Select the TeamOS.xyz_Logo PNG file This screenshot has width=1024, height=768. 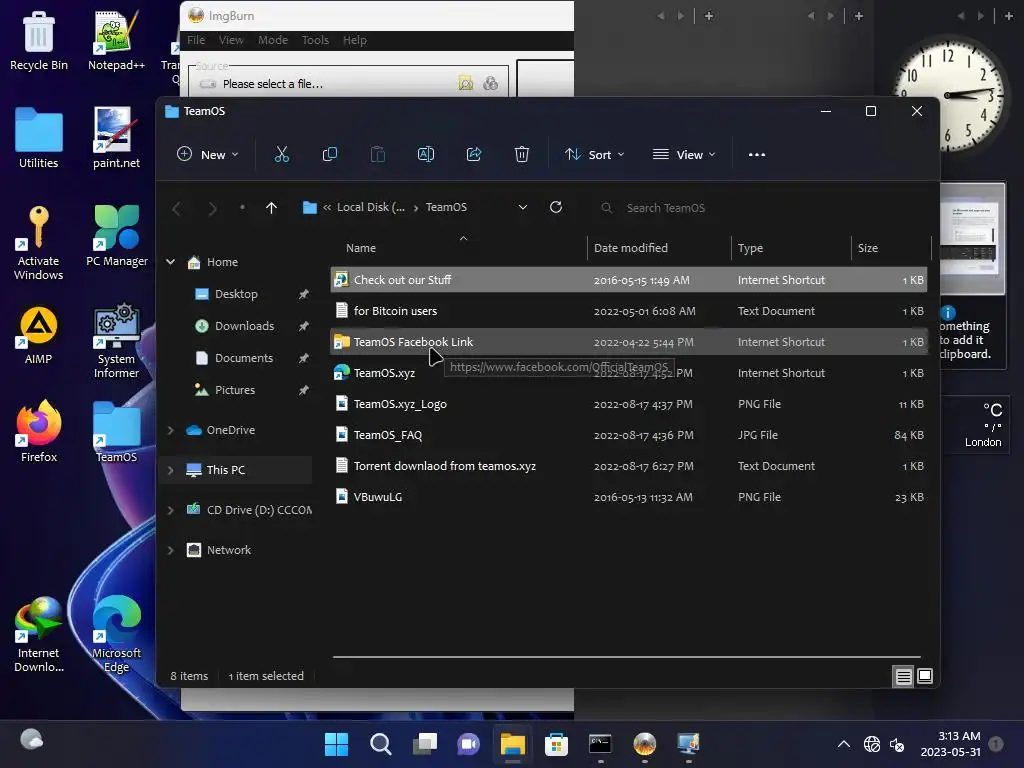click(x=628, y=404)
